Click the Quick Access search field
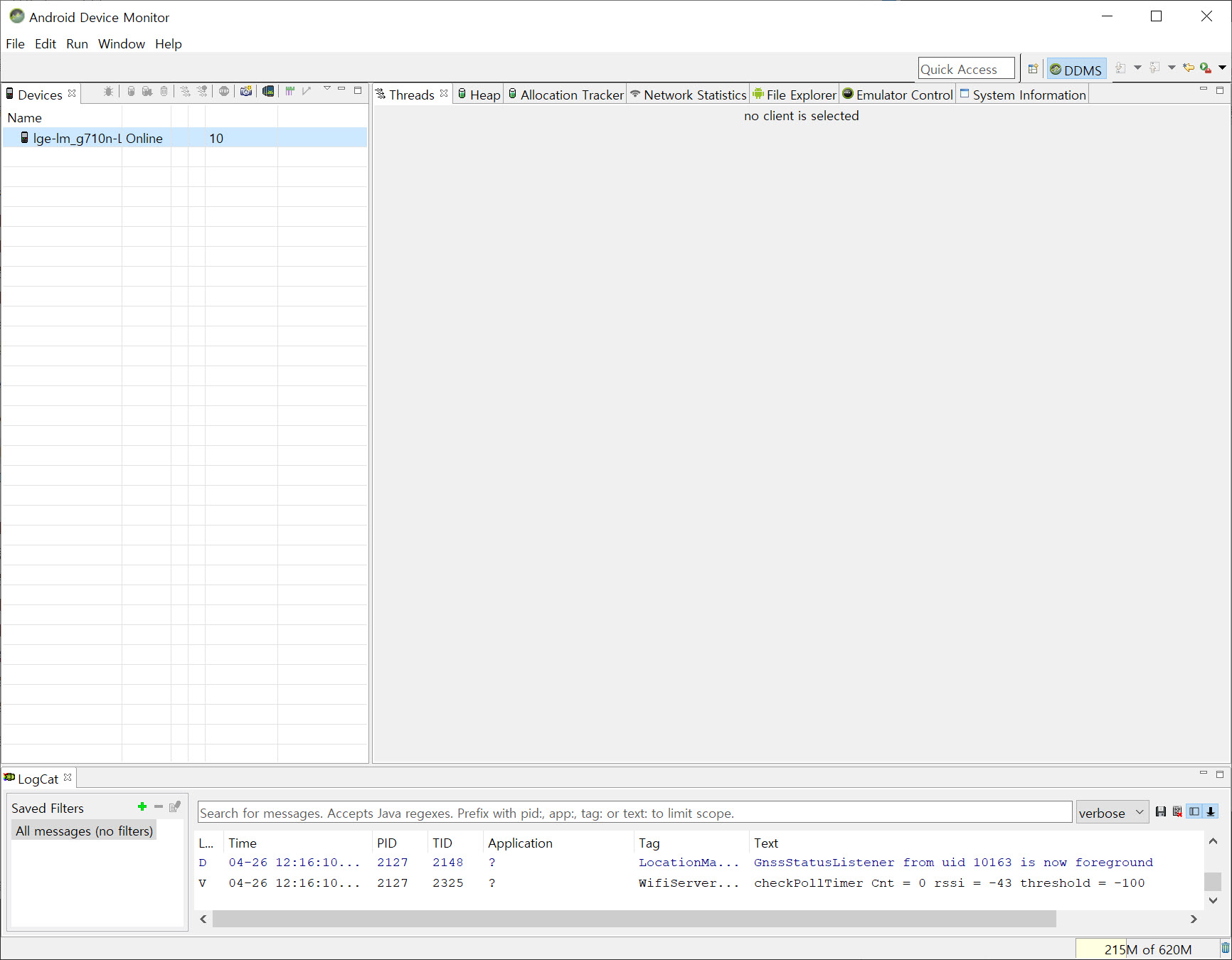Screen dimensions: 1232x960 click(x=966, y=69)
